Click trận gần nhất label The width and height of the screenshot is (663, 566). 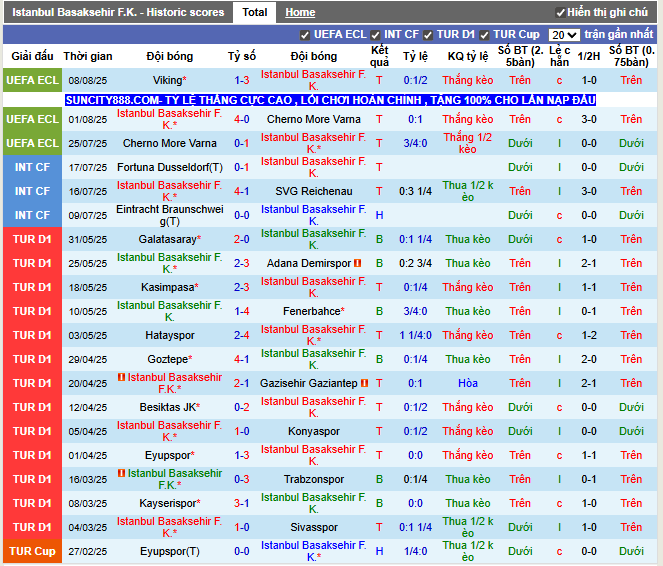pyautogui.click(x=619, y=34)
